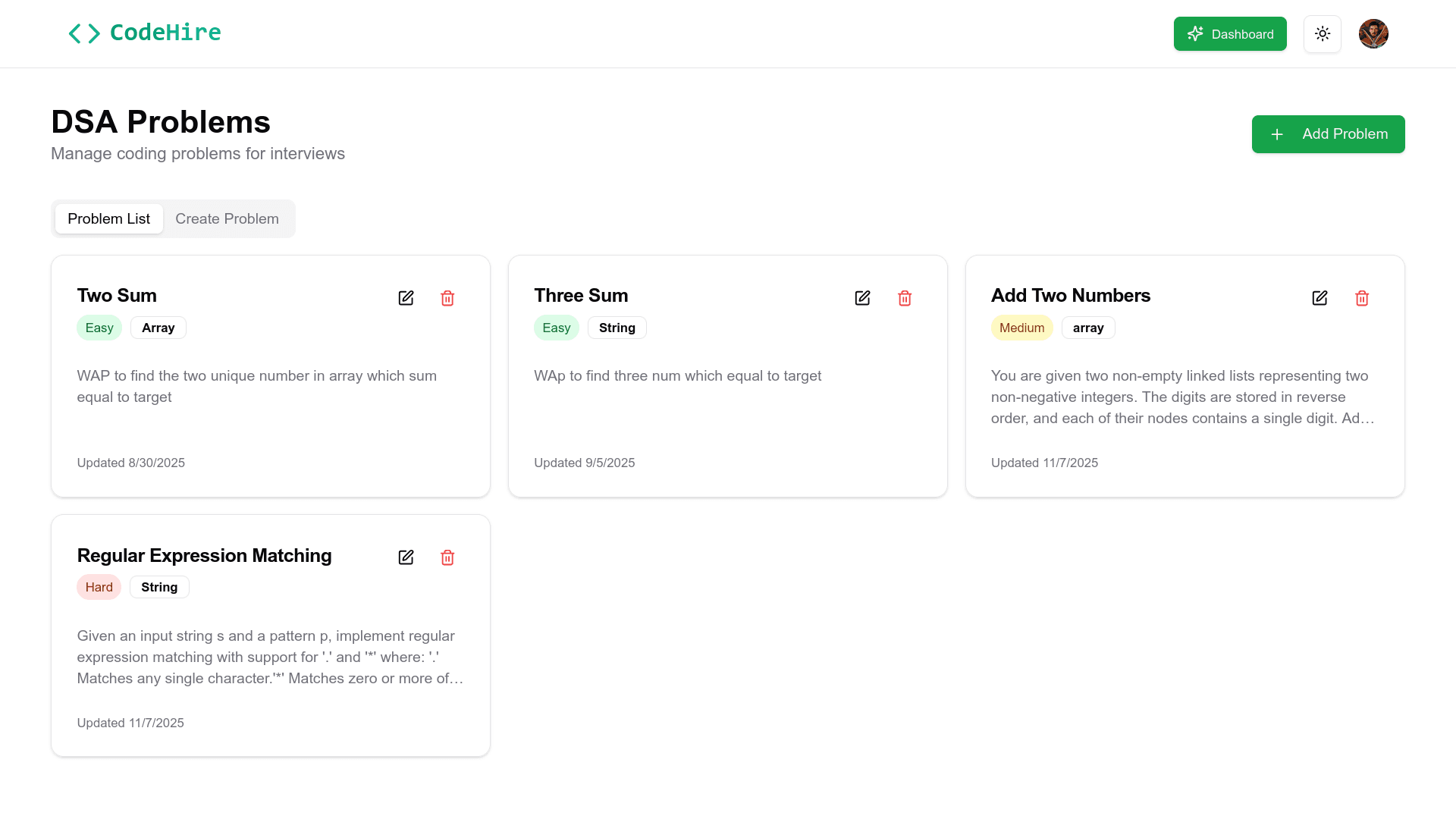Click the Medium difficulty badge

point(1021,328)
